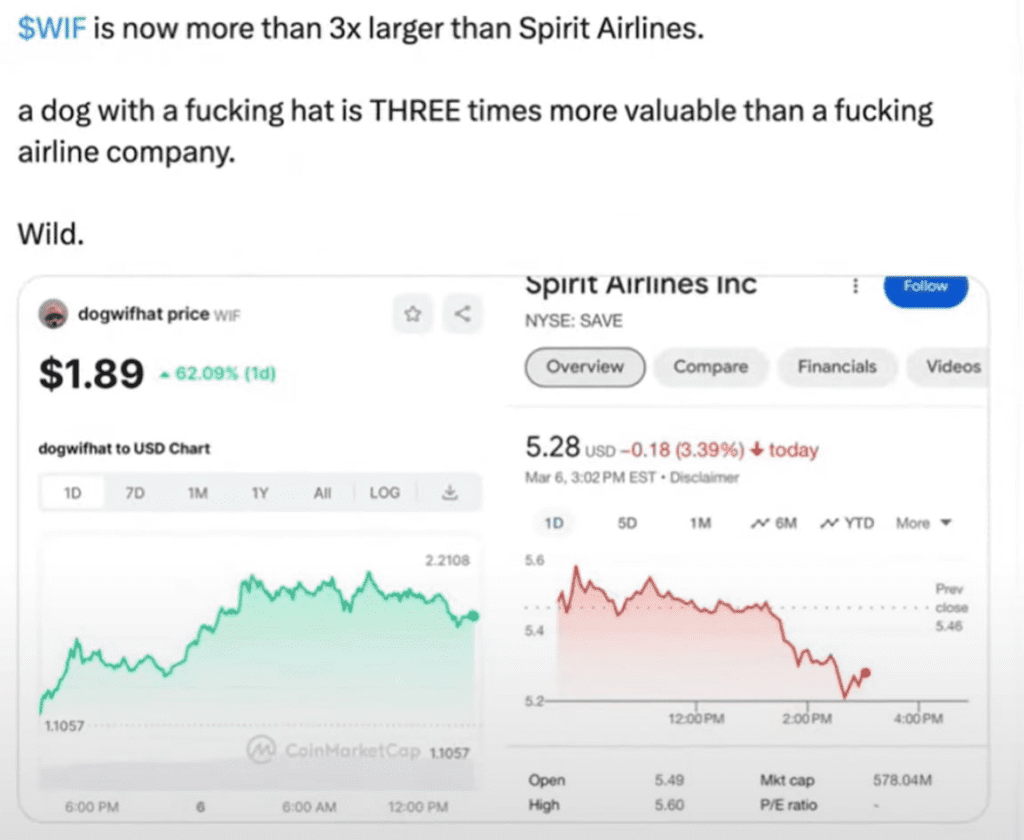Open the Financials tab
Viewport: 1024px width, 840px height.
pos(836,367)
